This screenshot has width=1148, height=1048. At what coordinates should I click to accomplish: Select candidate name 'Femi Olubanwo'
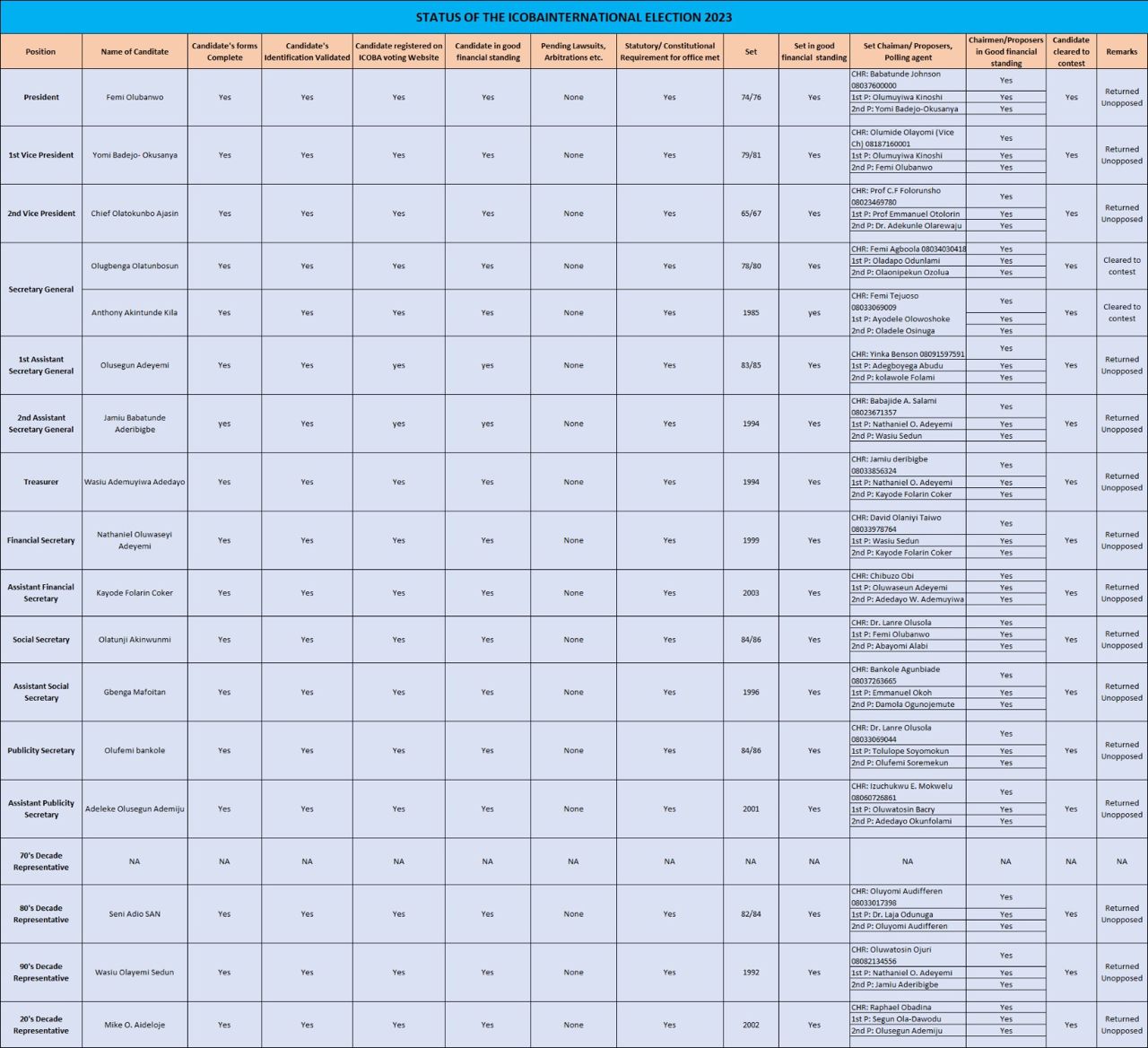coord(135,97)
